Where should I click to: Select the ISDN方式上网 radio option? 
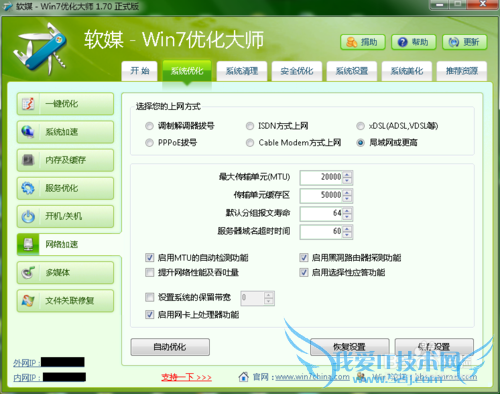pos(250,126)
